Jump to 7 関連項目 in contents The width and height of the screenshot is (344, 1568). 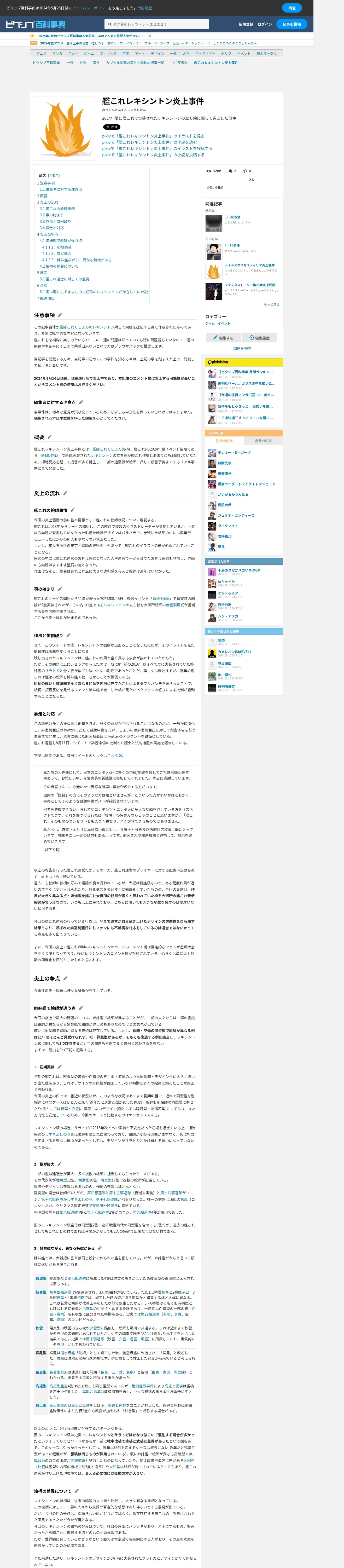tap(46, 298)
